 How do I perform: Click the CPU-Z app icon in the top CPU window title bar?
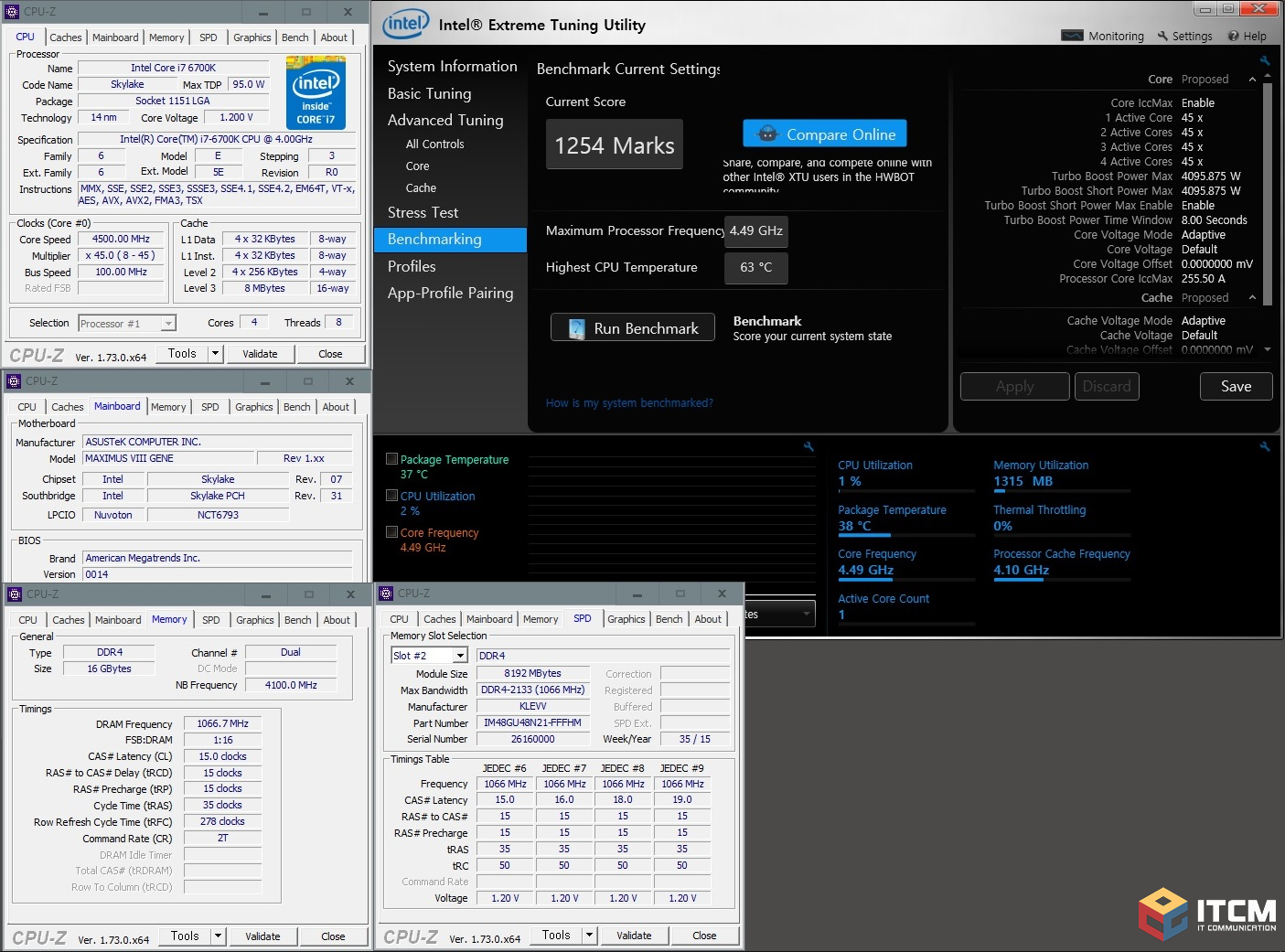(x=13, y=12)
